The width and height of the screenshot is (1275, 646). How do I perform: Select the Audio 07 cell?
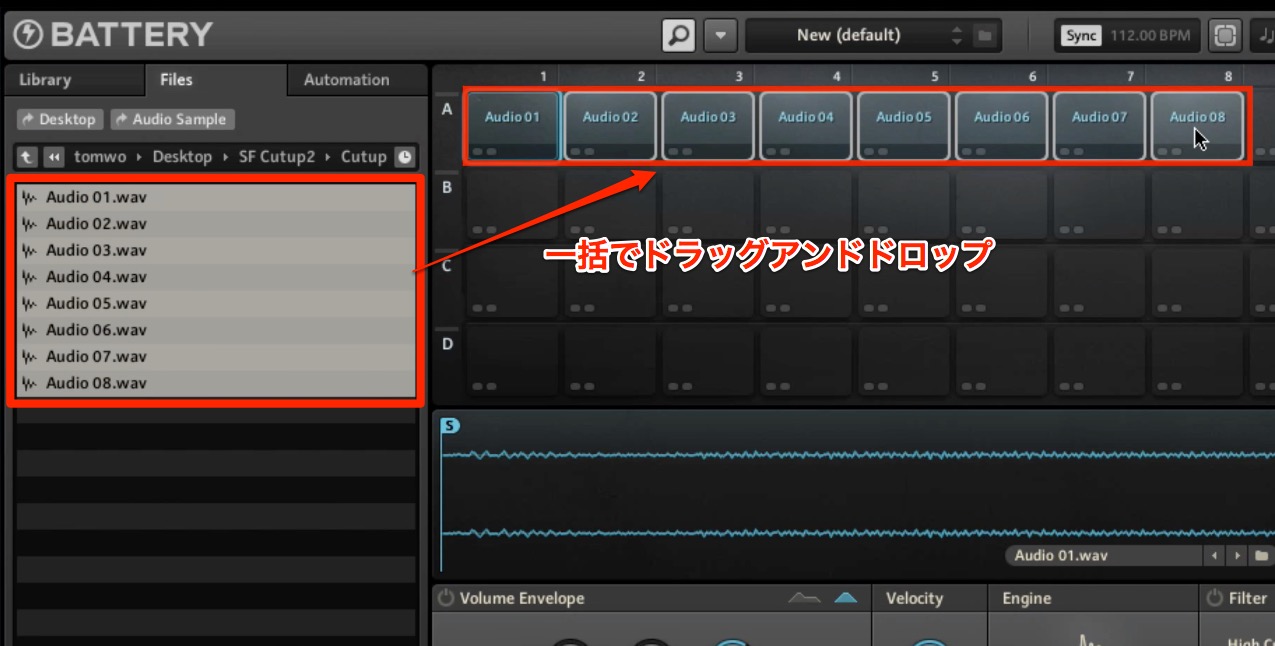click(x=1100, y=126)
